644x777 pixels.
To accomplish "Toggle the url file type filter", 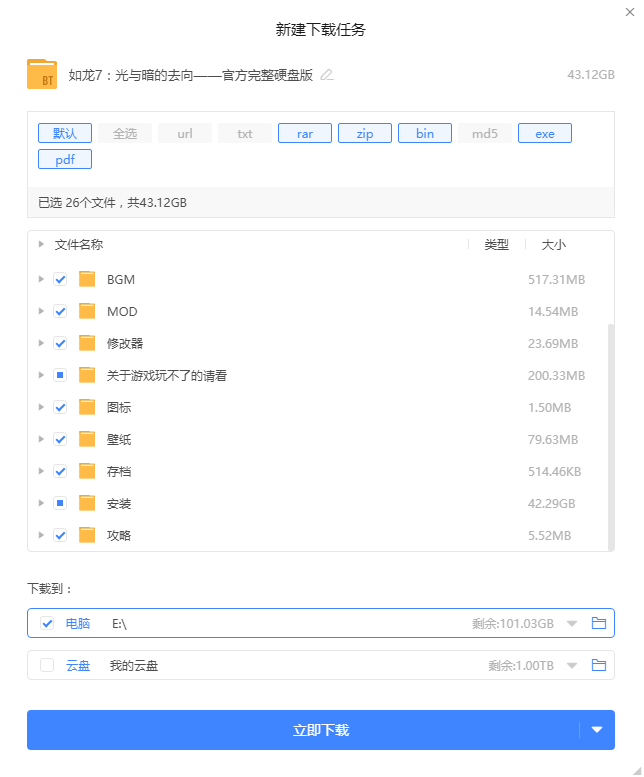I will click(x=185, y=133).
